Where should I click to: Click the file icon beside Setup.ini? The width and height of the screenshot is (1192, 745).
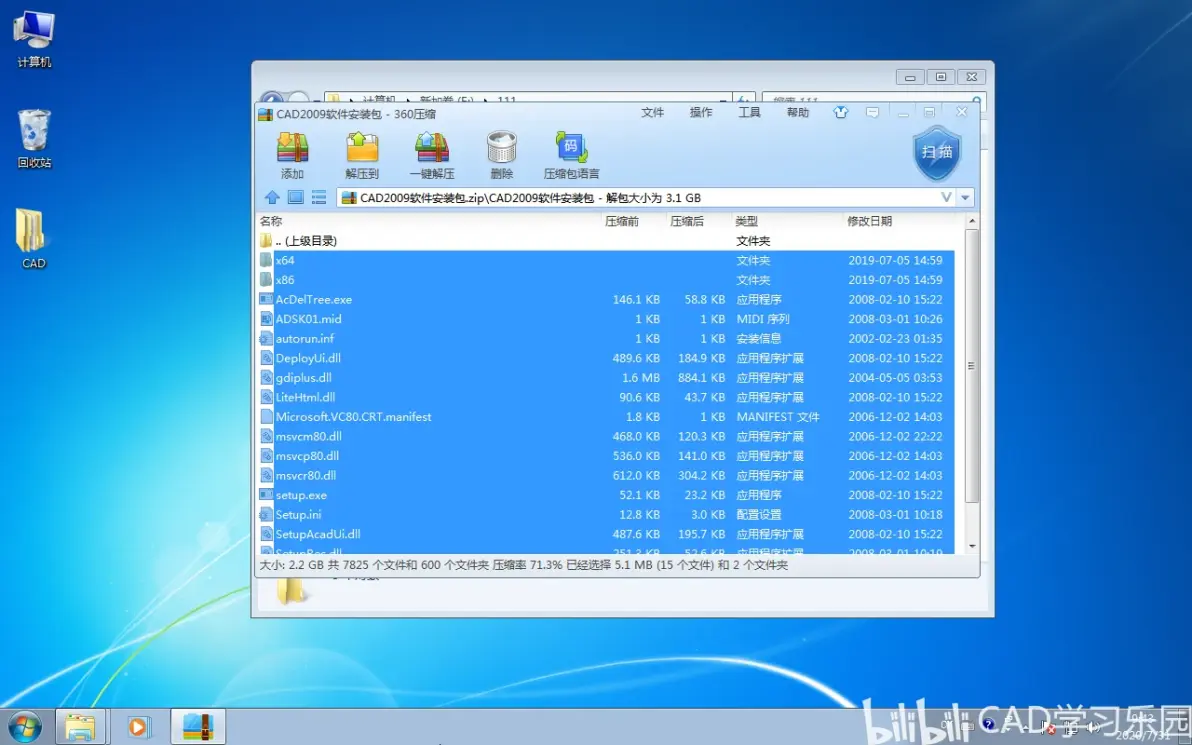tap(265, 515)
